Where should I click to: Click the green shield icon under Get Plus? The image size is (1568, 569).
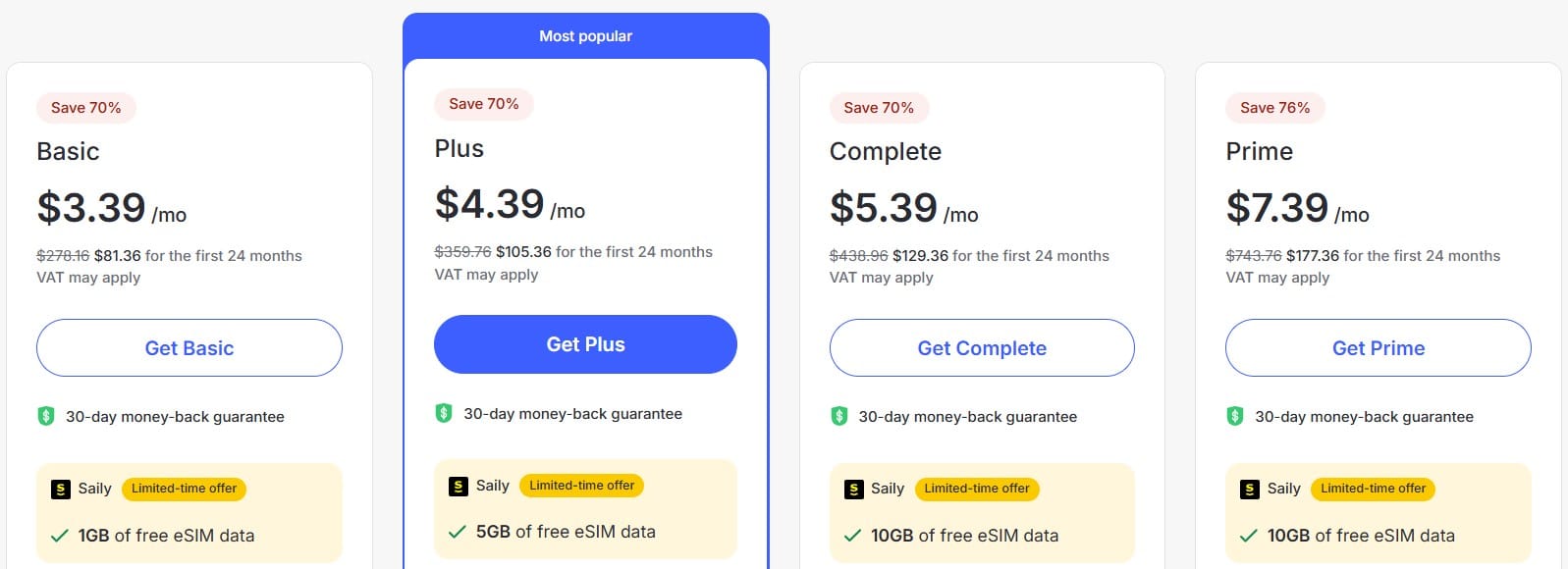(x=444, y=413)
